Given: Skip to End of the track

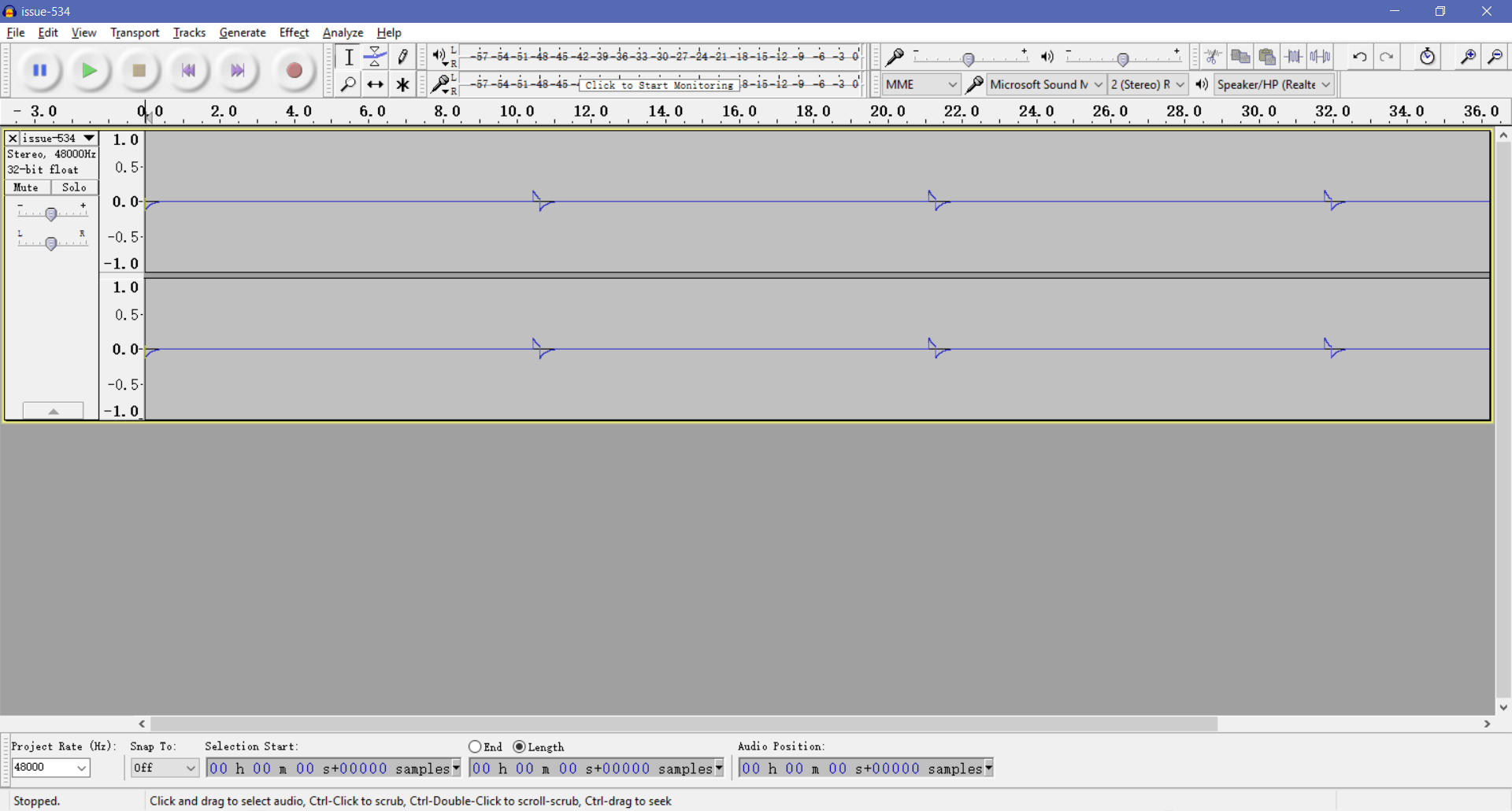Looking at the screenshot, I should pyautogui.click(x=238, y=71).
